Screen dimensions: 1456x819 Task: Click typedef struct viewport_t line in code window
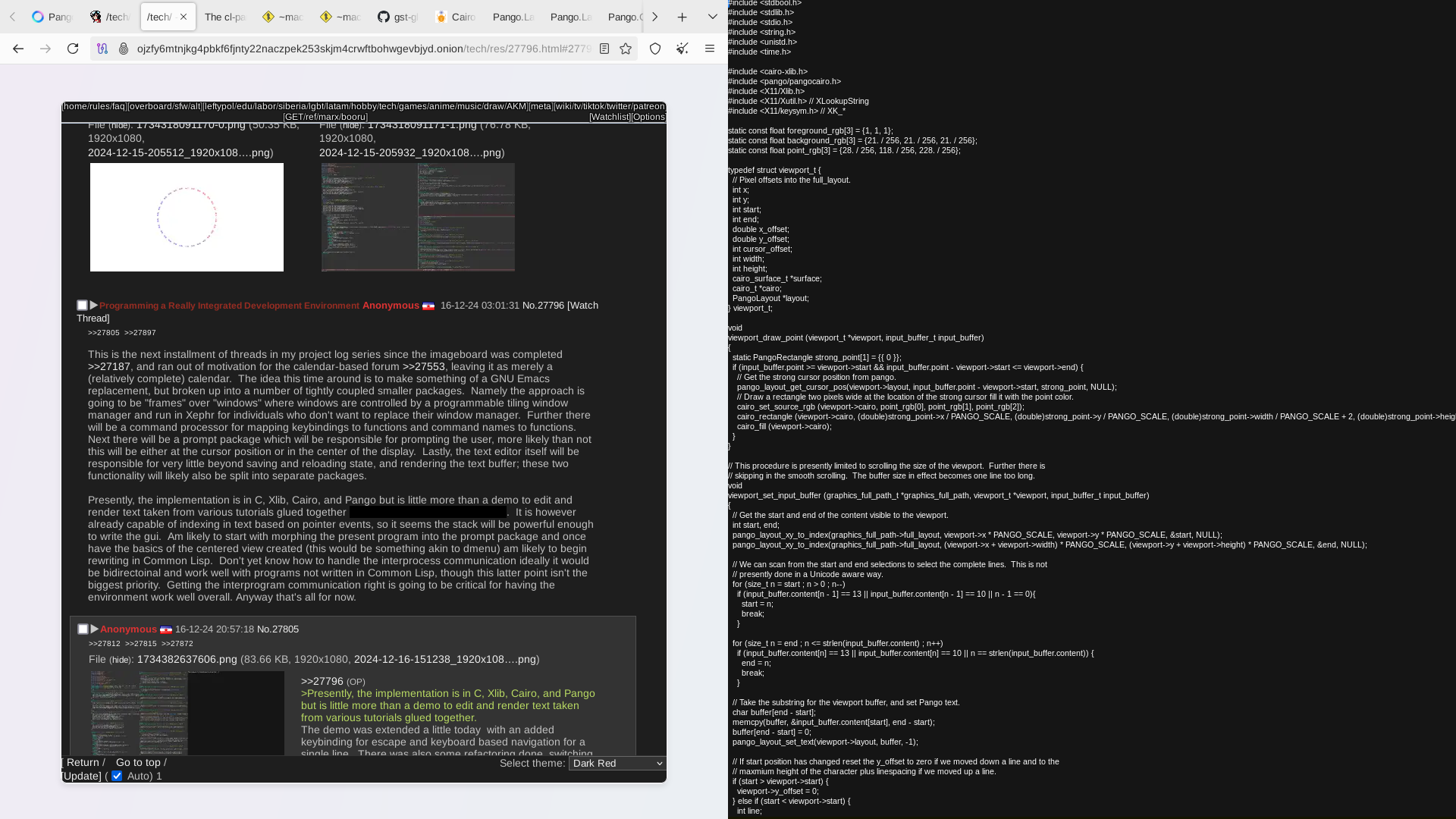(774, 170)
